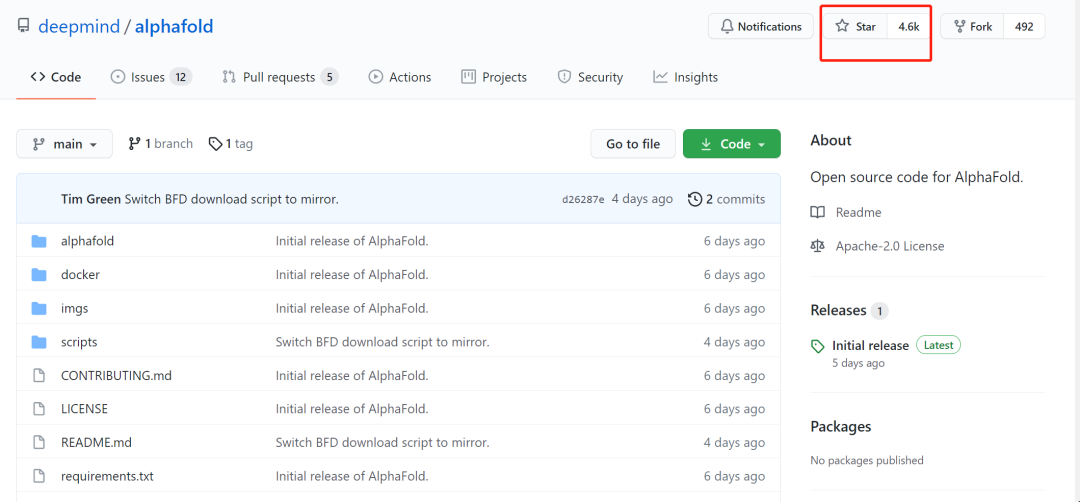This screenshot has height=502, width=1080.
Task: Click the Latest badge beside Initial release
Action: (x=938, y=346)
